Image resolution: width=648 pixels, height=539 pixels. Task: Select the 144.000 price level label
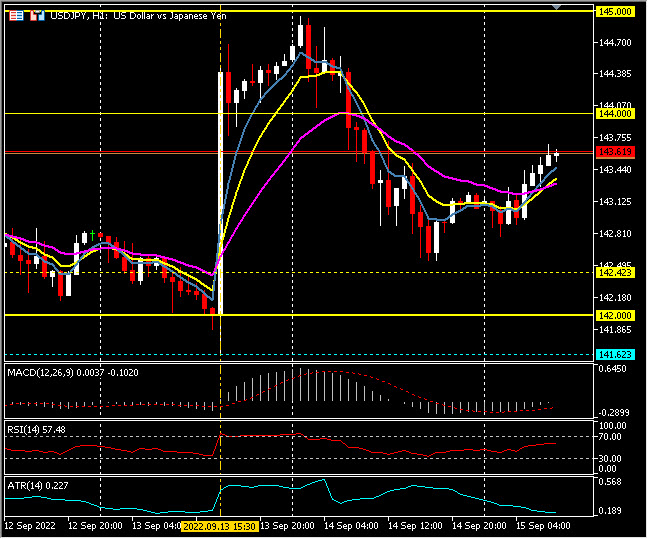pyautogui.click(x=614, y=114)
